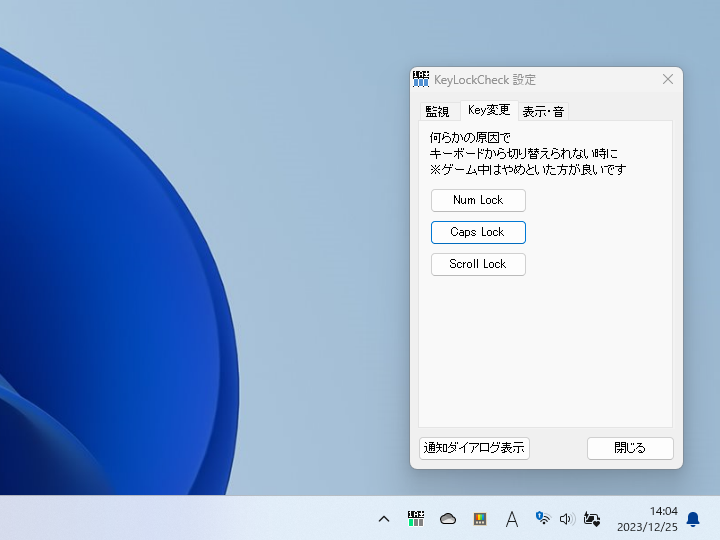Toggle Num Lock with its button

[478, 200]
